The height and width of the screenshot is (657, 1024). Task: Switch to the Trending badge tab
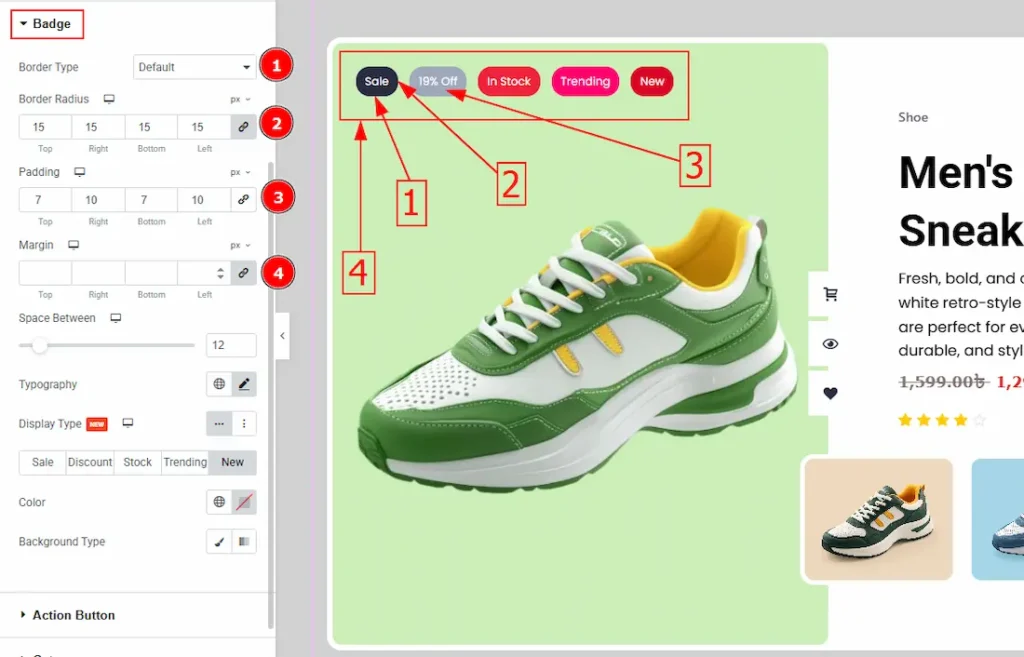tap(185, 462)
